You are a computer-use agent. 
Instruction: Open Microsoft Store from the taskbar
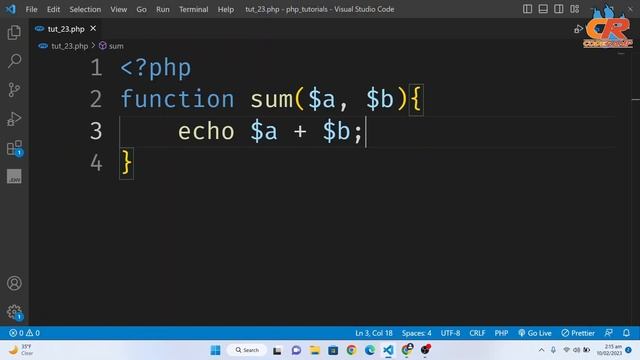(333, 350)
